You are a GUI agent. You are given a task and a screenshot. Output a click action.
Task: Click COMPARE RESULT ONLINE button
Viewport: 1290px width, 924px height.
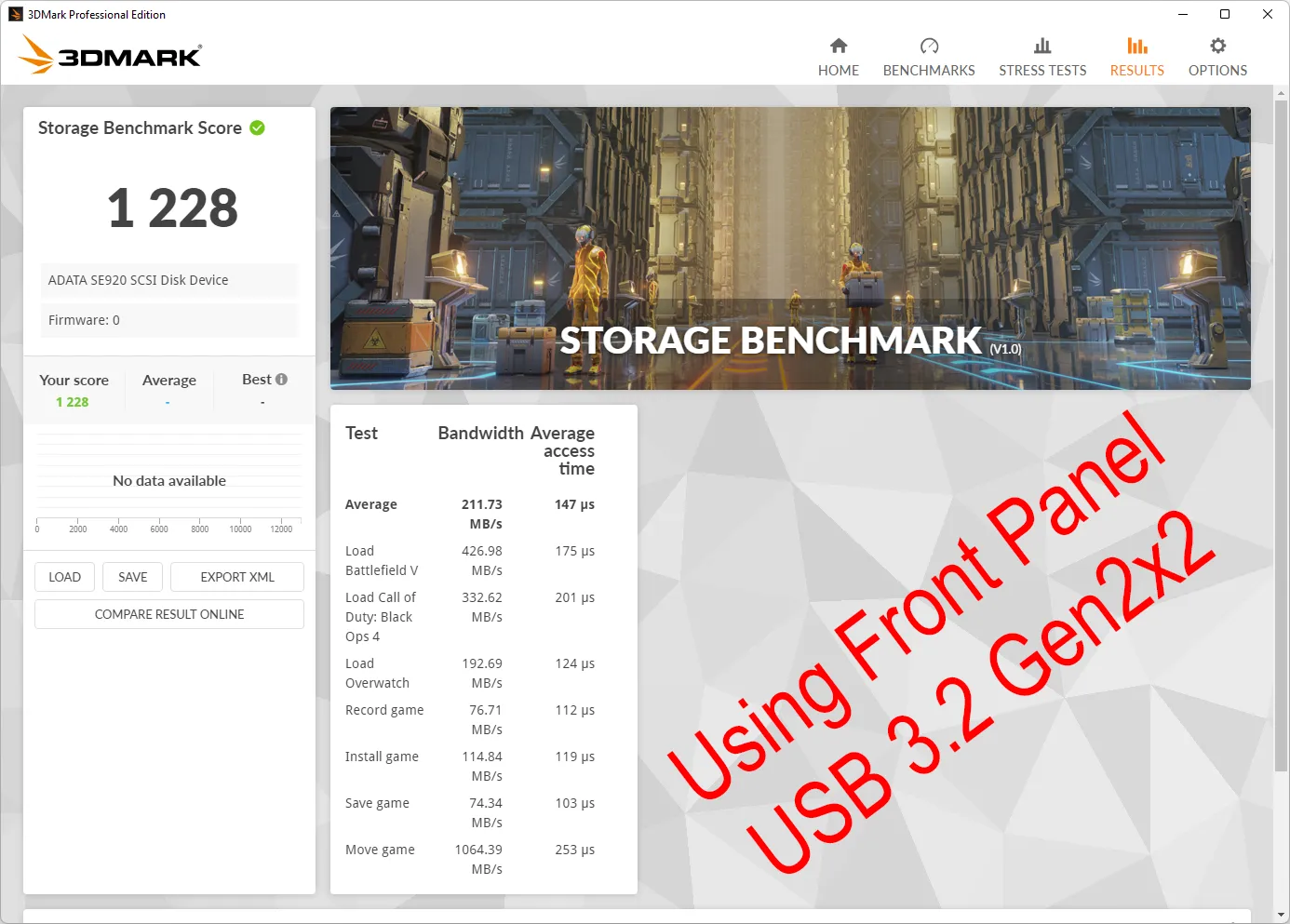pos(169,614)
